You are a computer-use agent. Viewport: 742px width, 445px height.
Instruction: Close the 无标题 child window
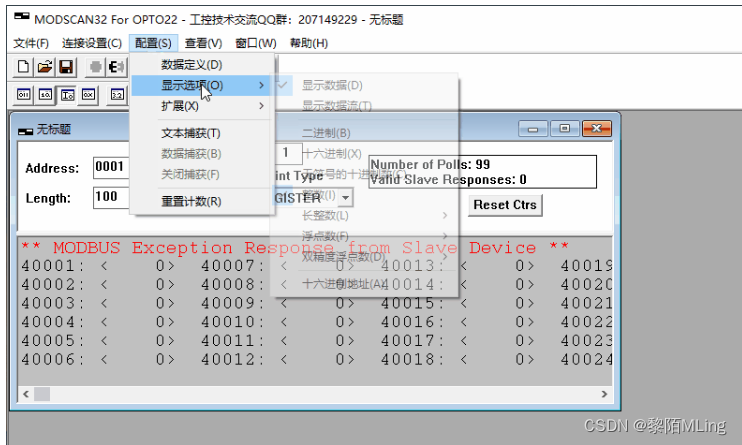pyautogui.click(x=597, y=129)
